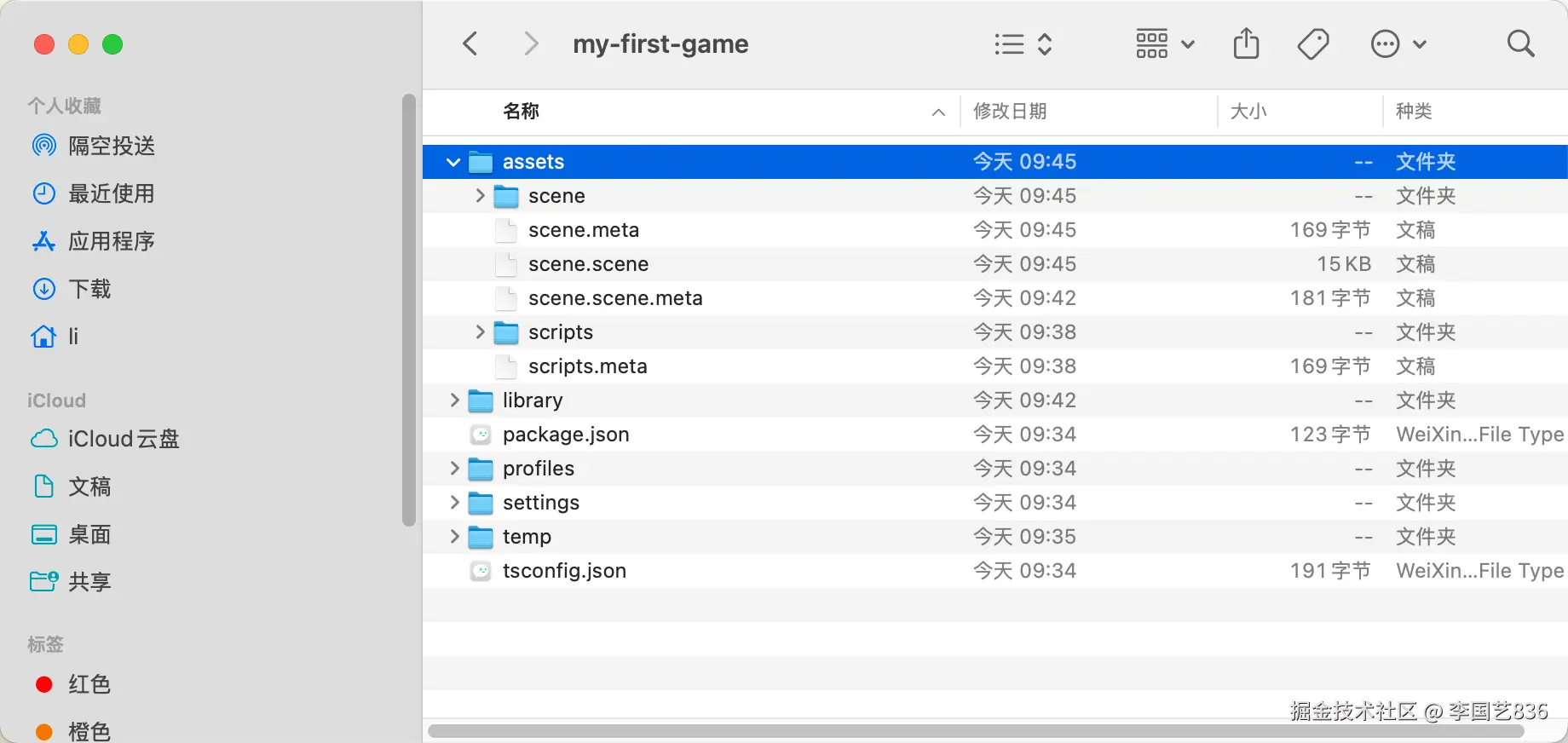Click the 今天 09:42 date for library
The height and width of the screenshot is (743, 1568).
(1024, 400)
